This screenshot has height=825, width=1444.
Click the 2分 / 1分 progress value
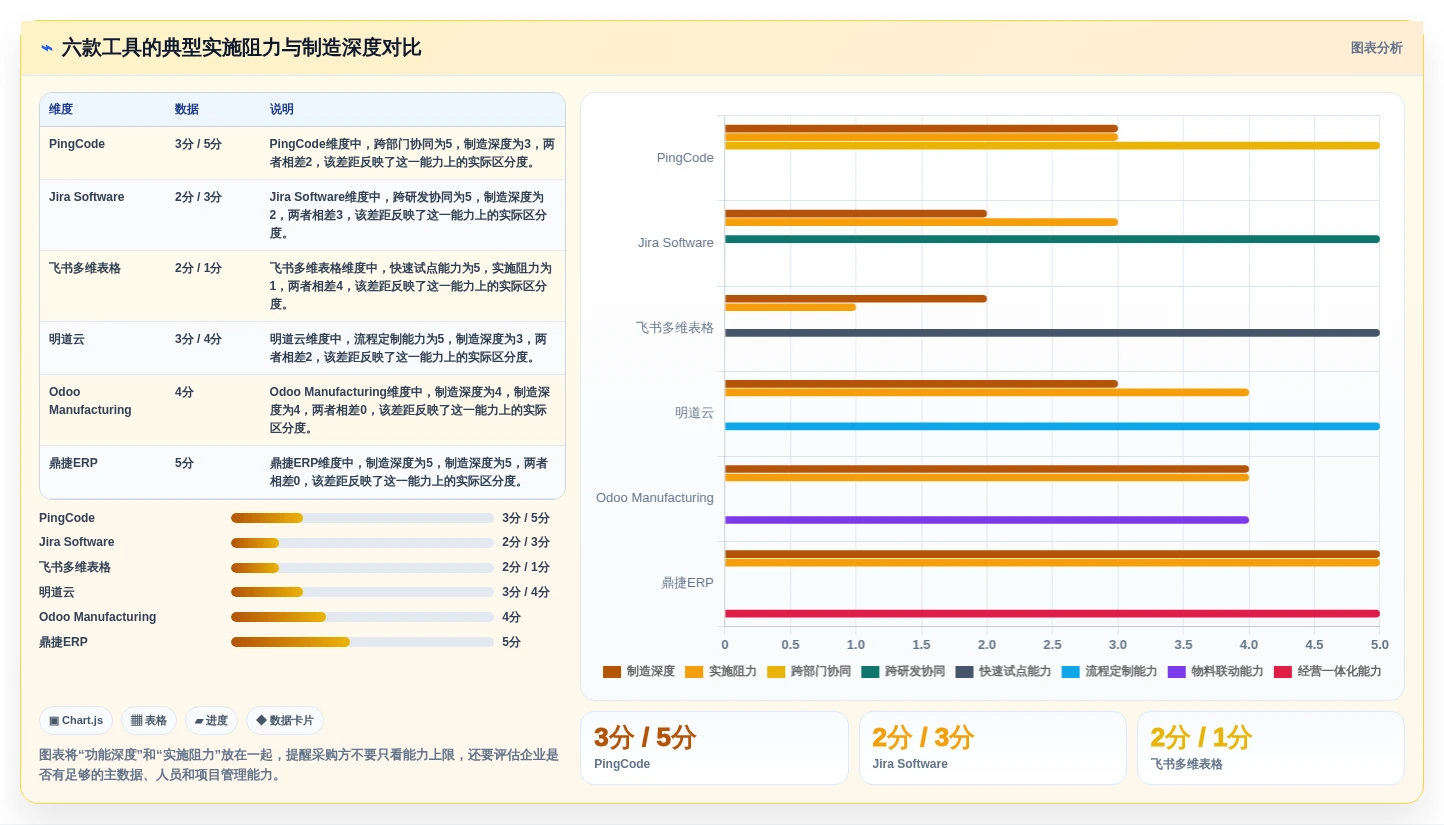pyautogui.click(x=526, y=568)
